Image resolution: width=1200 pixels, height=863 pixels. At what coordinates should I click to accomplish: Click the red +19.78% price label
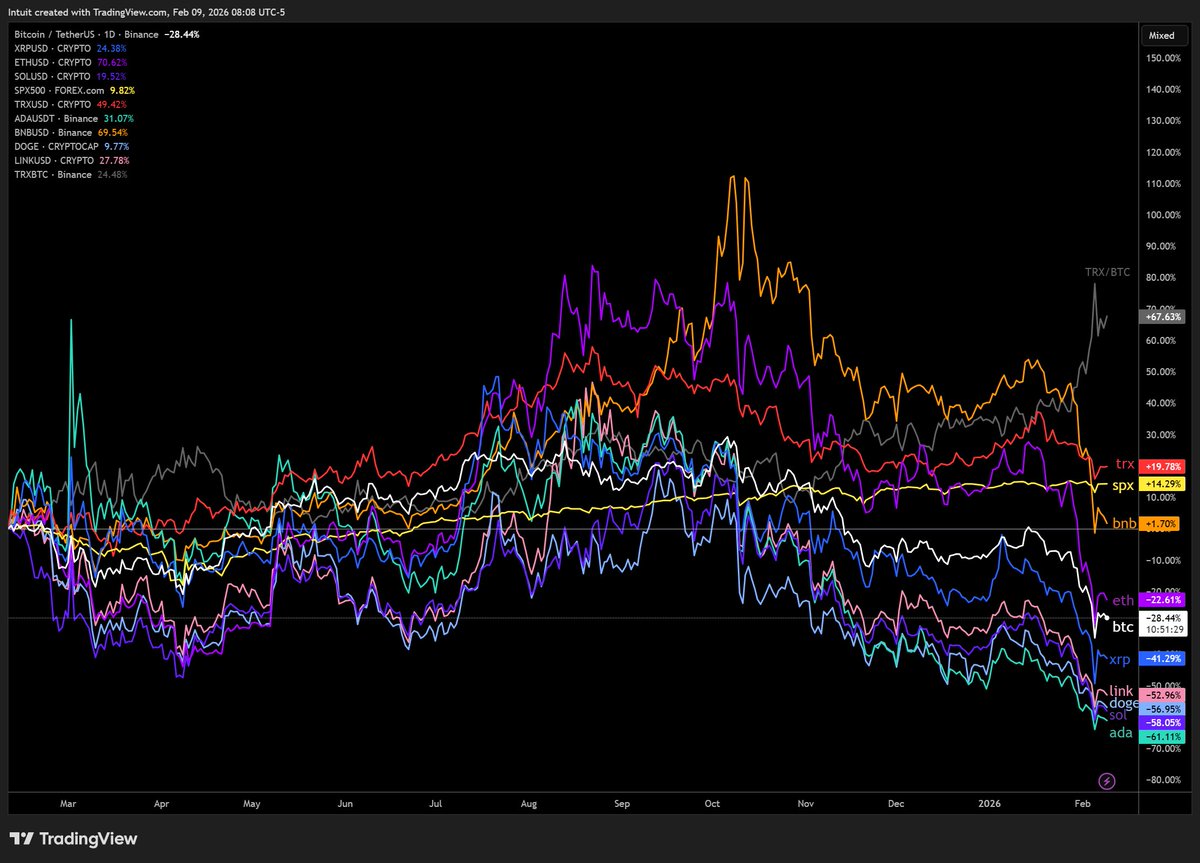(1161, 465)
